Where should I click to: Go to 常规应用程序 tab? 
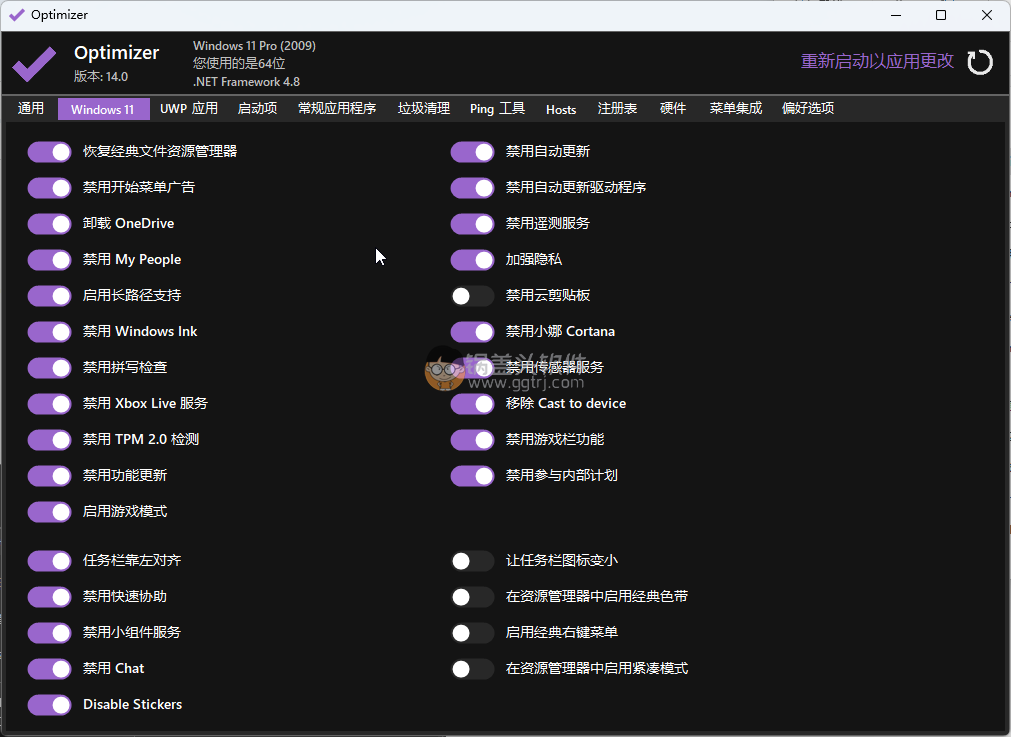[337, 108]
